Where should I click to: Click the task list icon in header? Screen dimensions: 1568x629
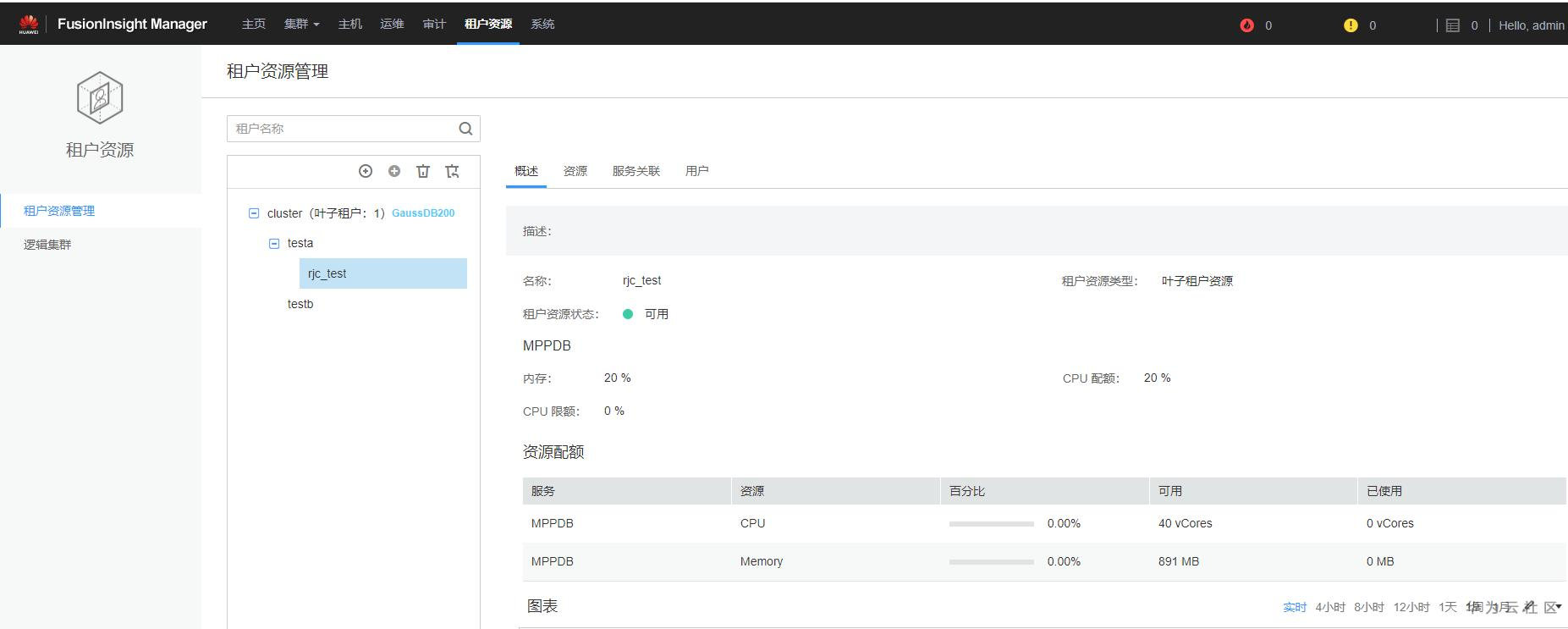[x=1453, y=25]
